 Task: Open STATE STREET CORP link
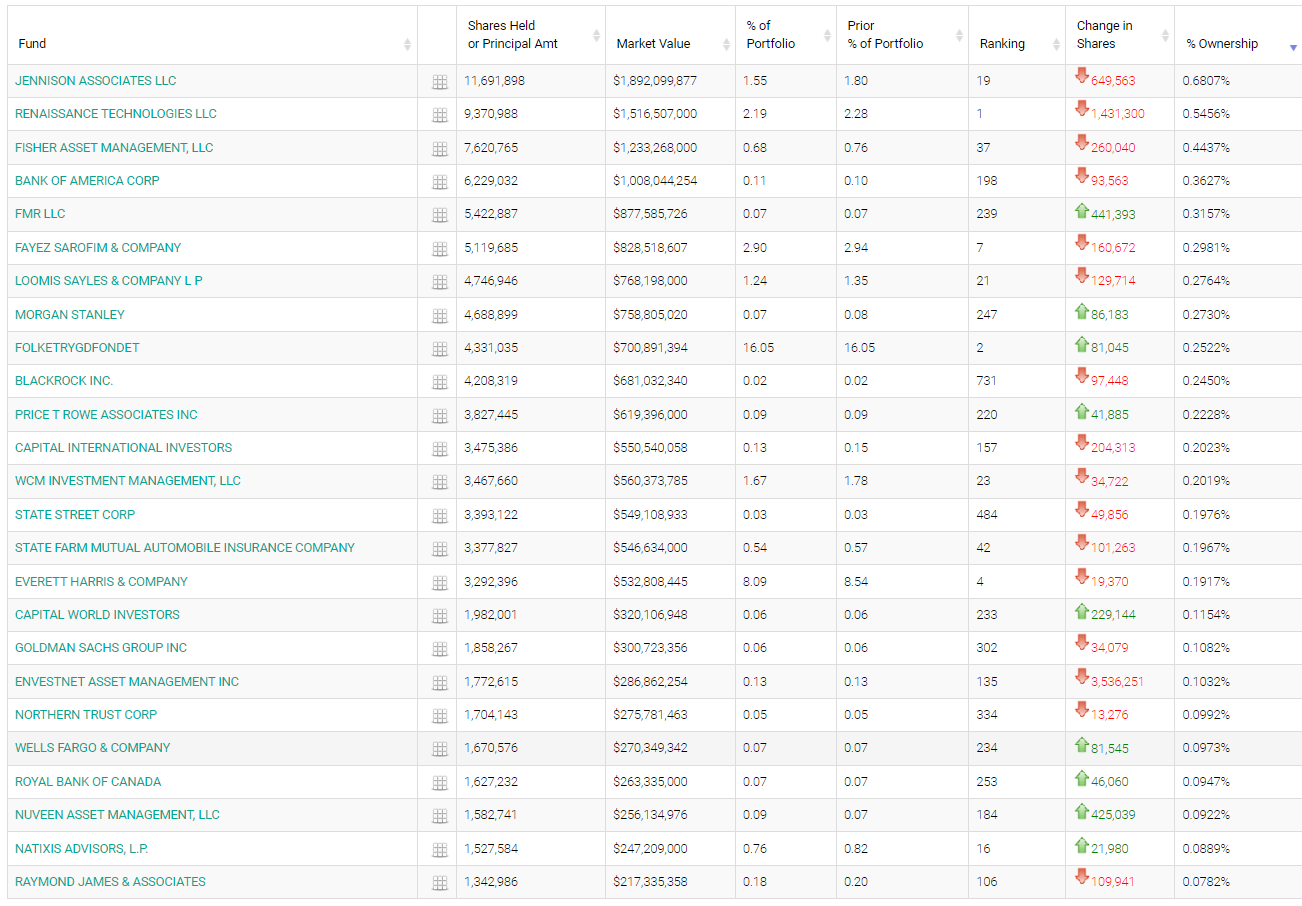tap(75, 515)
